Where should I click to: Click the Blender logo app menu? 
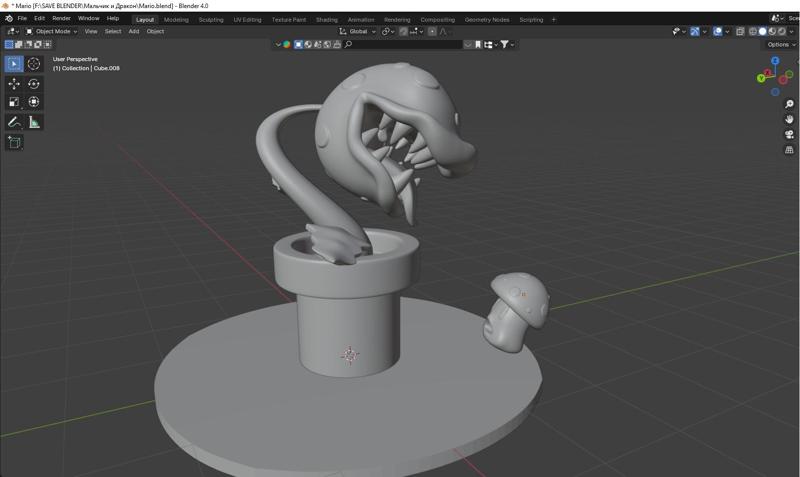tap(9, 18)
